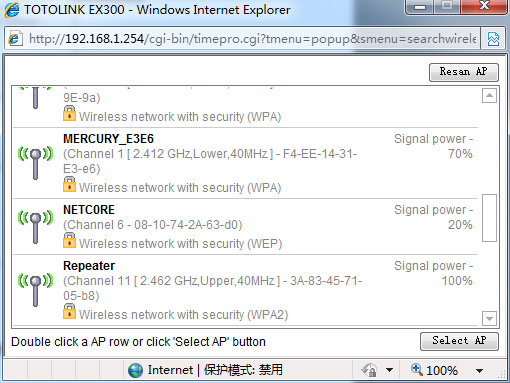Click the NETCORE Channel 6 details line
Image resolution: width=510 pixels, height=383 pixels.
tap(153, 225)
